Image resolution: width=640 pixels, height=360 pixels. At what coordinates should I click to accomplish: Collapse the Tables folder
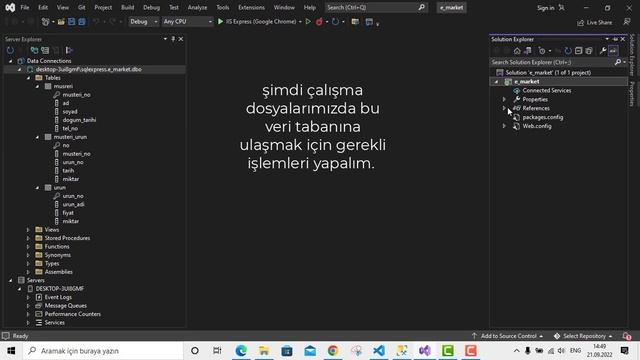[x=29, y=78]
